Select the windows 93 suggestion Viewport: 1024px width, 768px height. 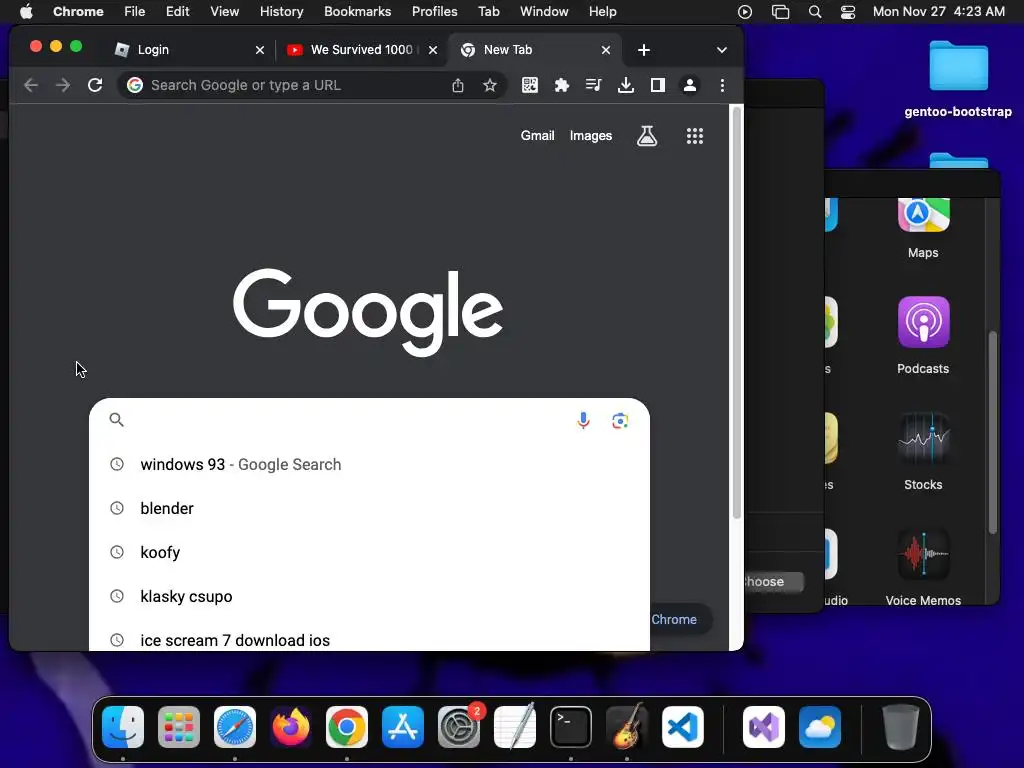pos(369,464)
